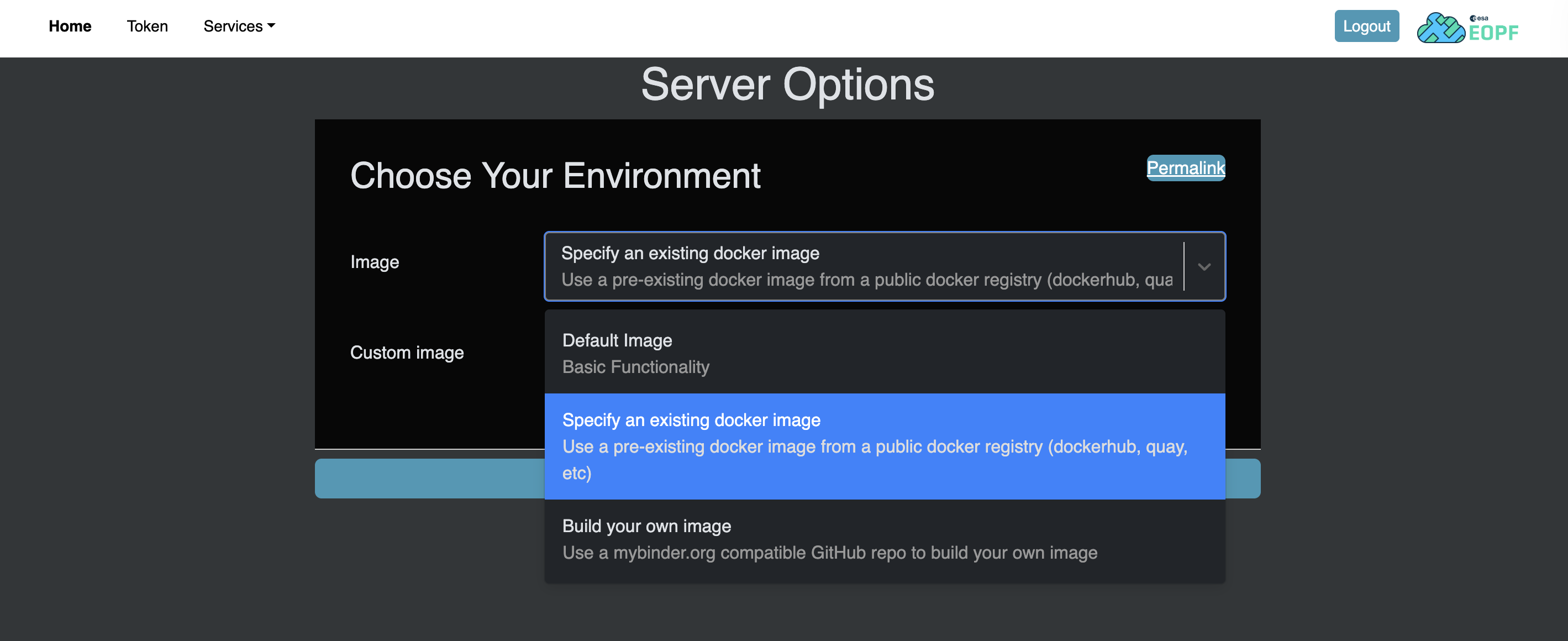
Task: Click the small esa logo mark
Action: [1478, 18]
